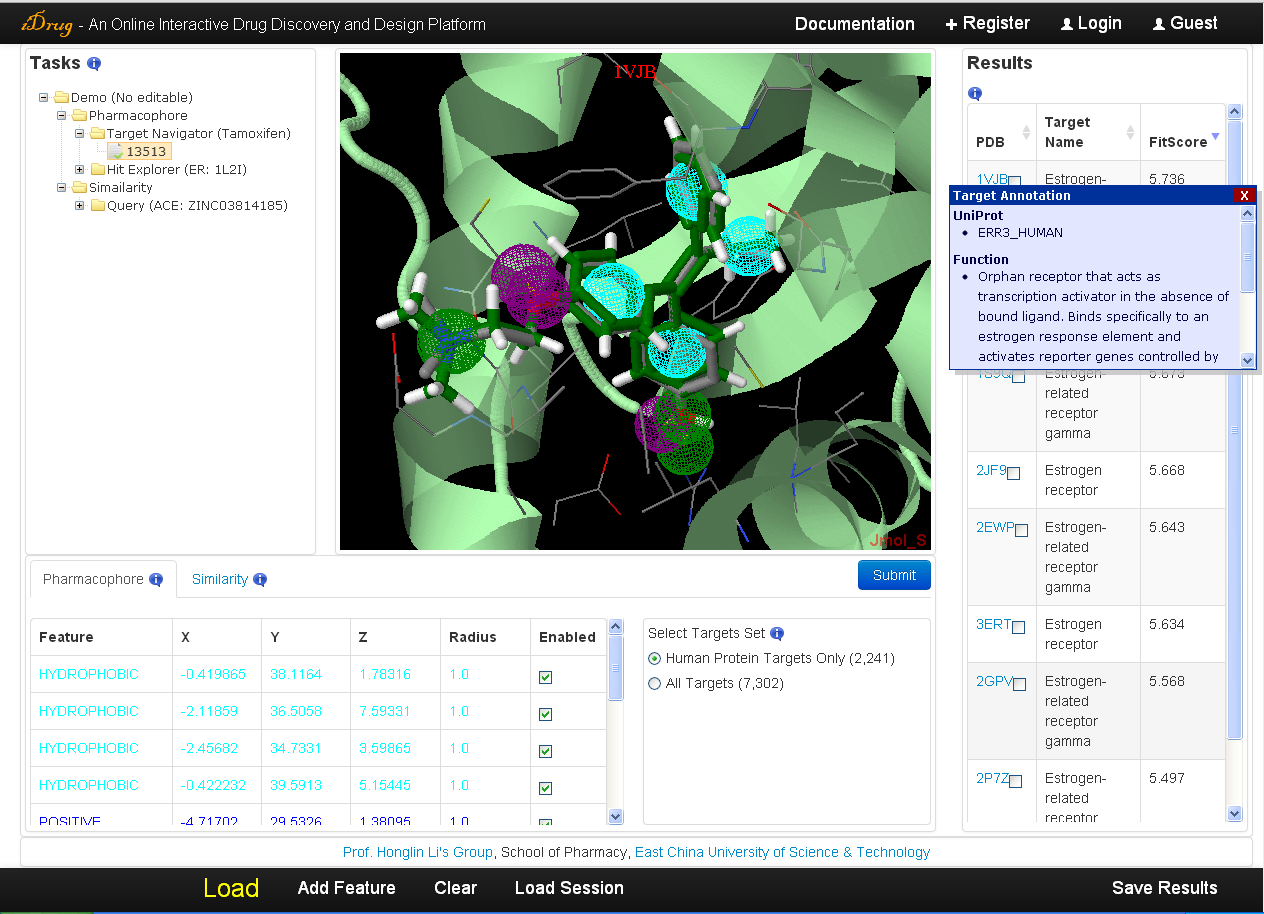The image size is (1264, 914).
Task: Click Save Results in bottom bar
Action: coord(1165,888)
